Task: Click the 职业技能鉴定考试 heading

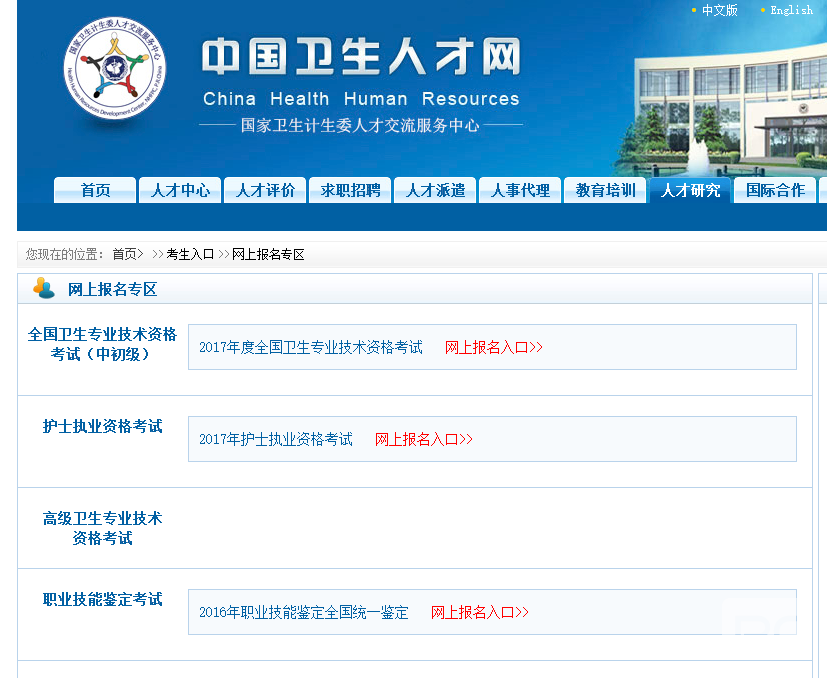Action: [102, 599]
